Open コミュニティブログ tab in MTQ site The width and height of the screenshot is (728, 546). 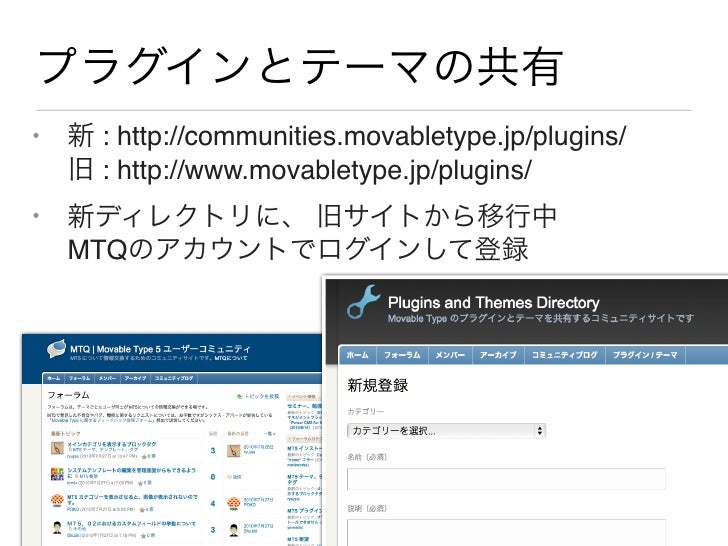point(174,378)
